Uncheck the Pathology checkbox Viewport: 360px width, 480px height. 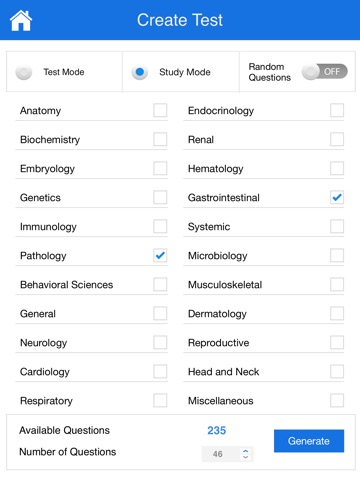tap(160, 255)
